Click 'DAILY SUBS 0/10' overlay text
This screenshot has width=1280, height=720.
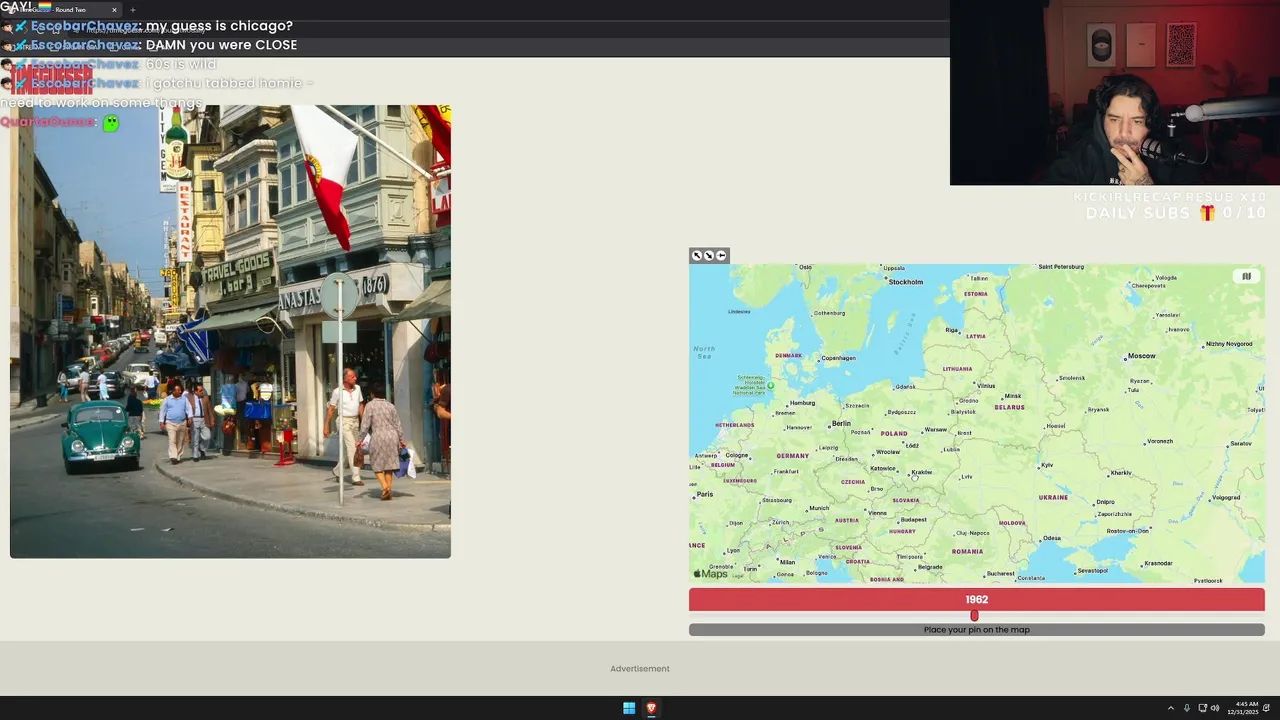[1176, 213]
